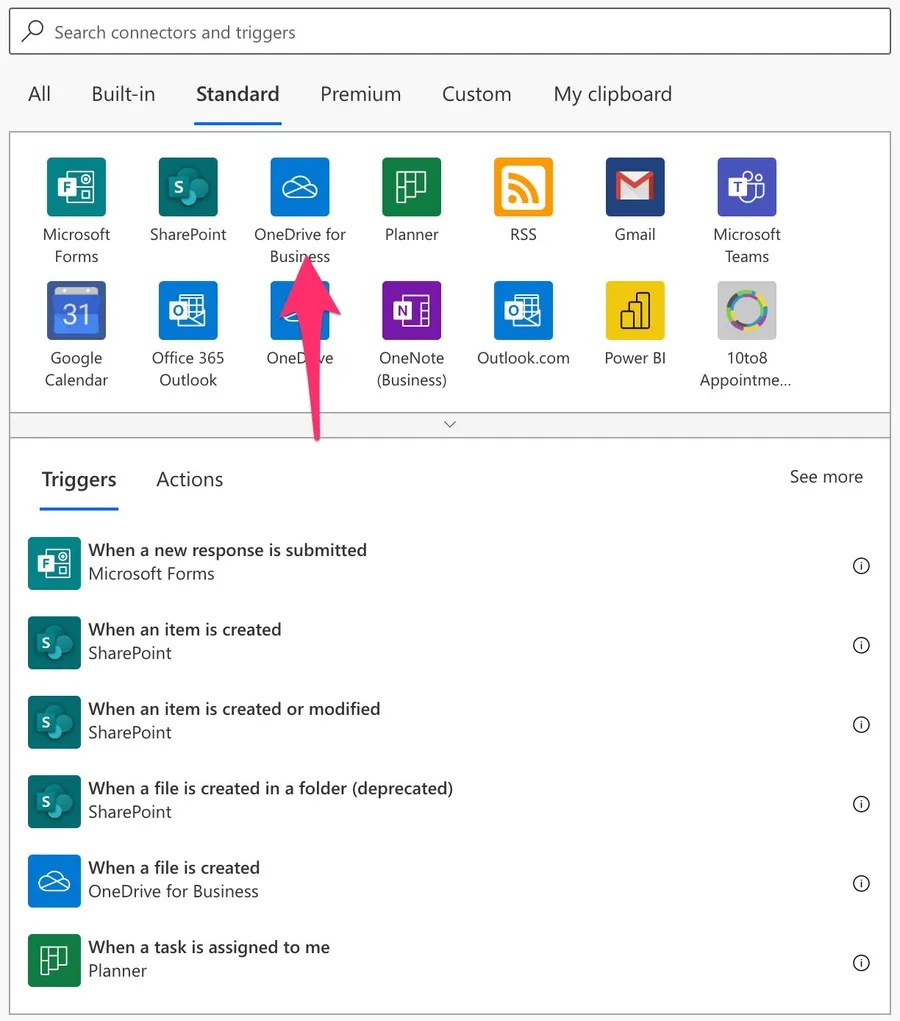Open the Microsoft Teams connector
Screen dimensions: 900x1021
747,187
